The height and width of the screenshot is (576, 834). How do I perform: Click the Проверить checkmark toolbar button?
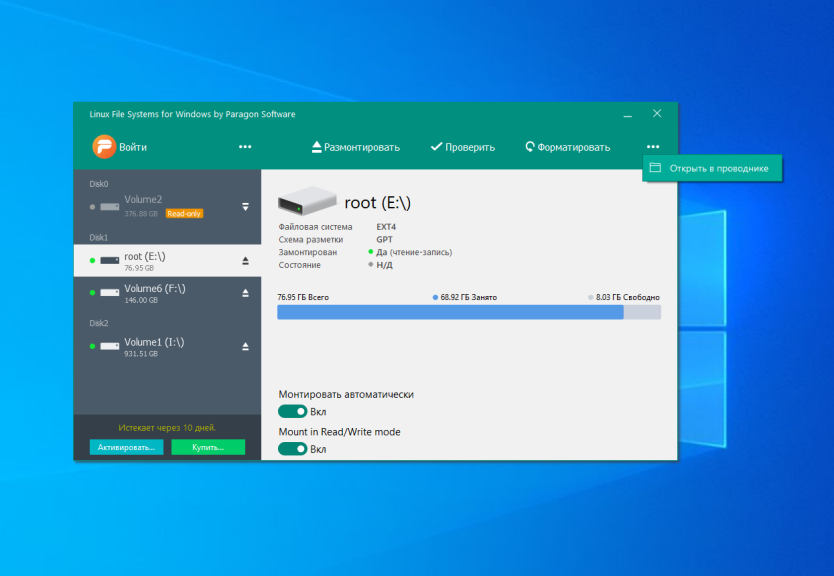coord(462,147)
